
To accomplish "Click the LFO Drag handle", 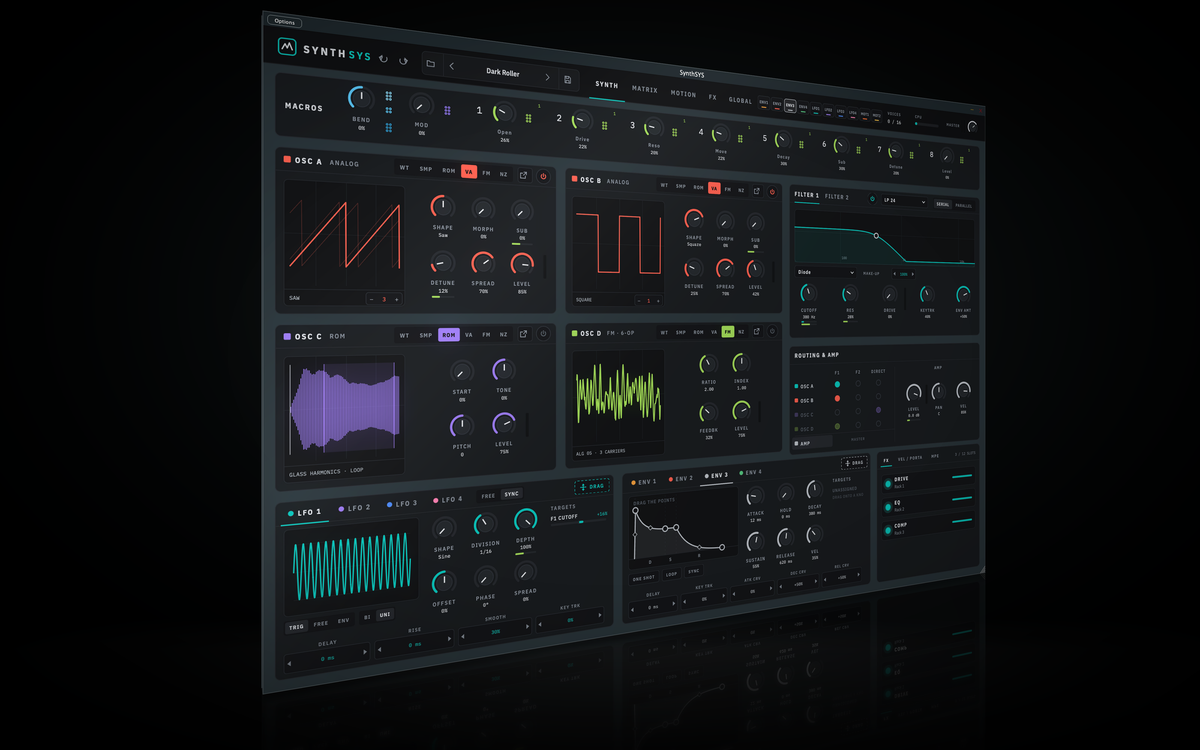I will [592, 486].
